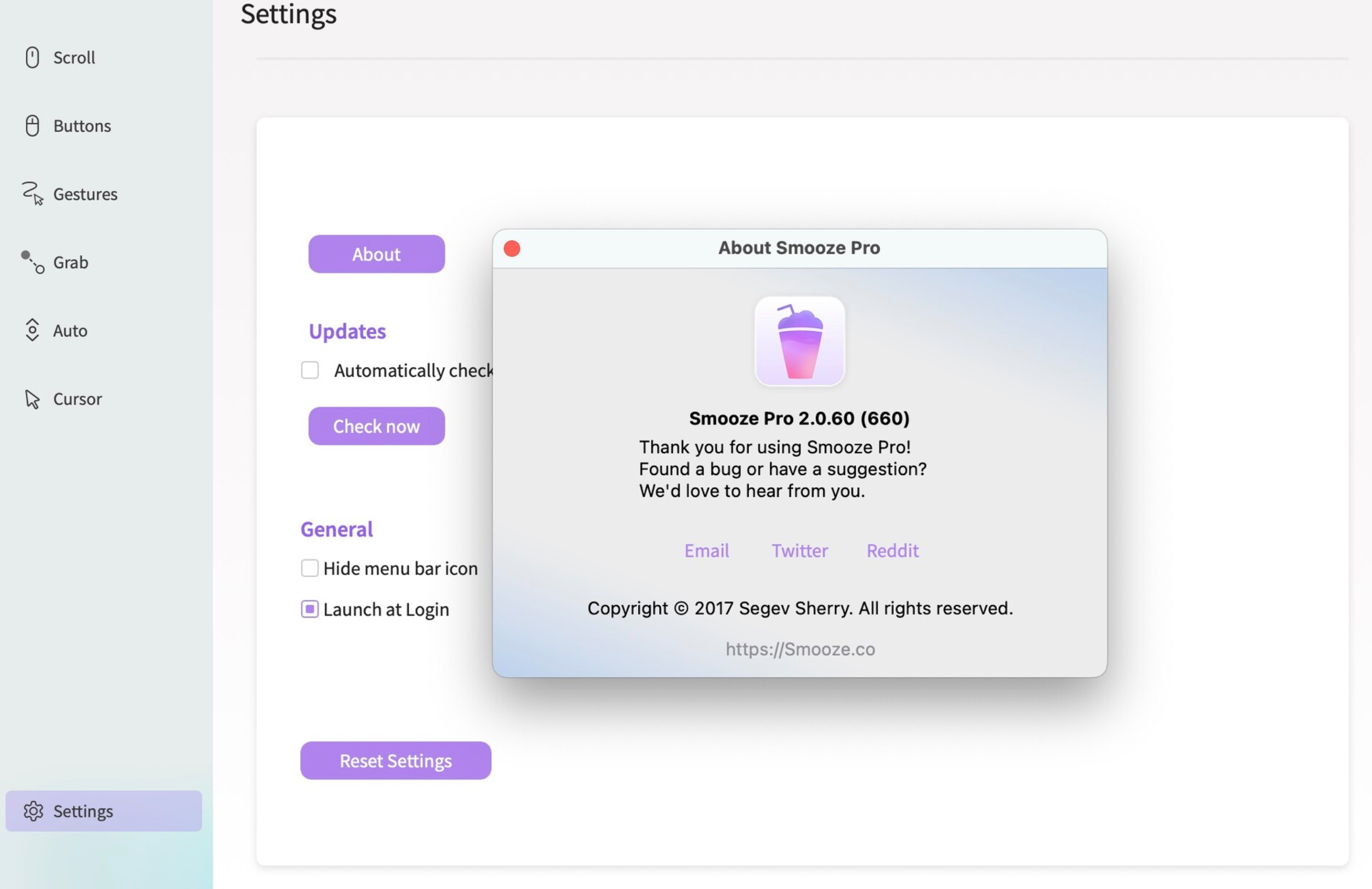This screenshot has height=889, width=1372.
Task: Open the About dialog
Action: pyautogui.click(x=376, y=253)
